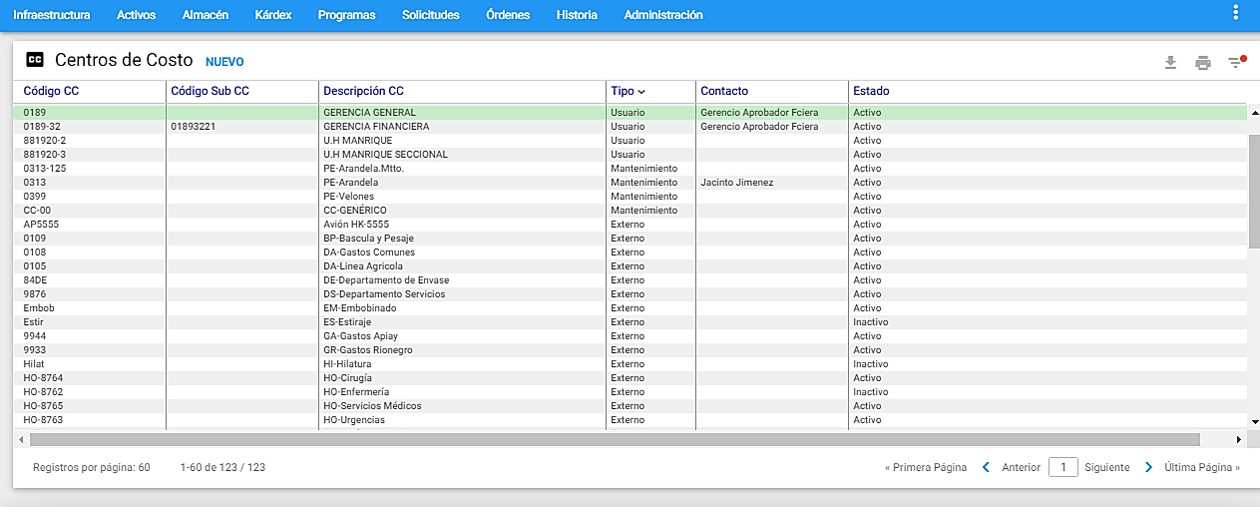
Task: Click the horizontal scrollbar right arrow
Action: coord(1239,439)
